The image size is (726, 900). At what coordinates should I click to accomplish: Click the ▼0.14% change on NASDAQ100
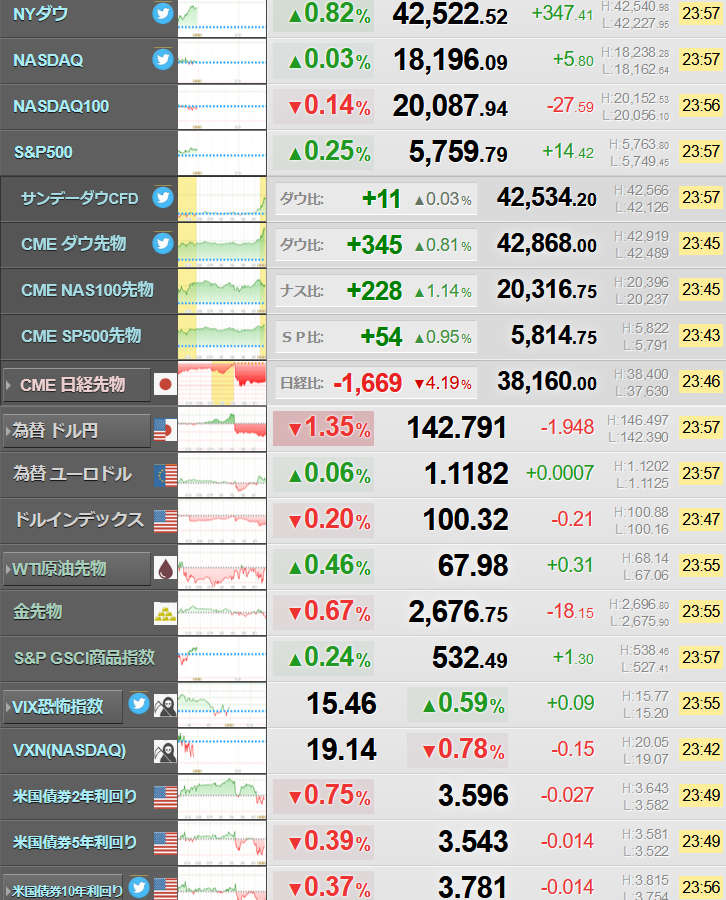tap(324, 106)
